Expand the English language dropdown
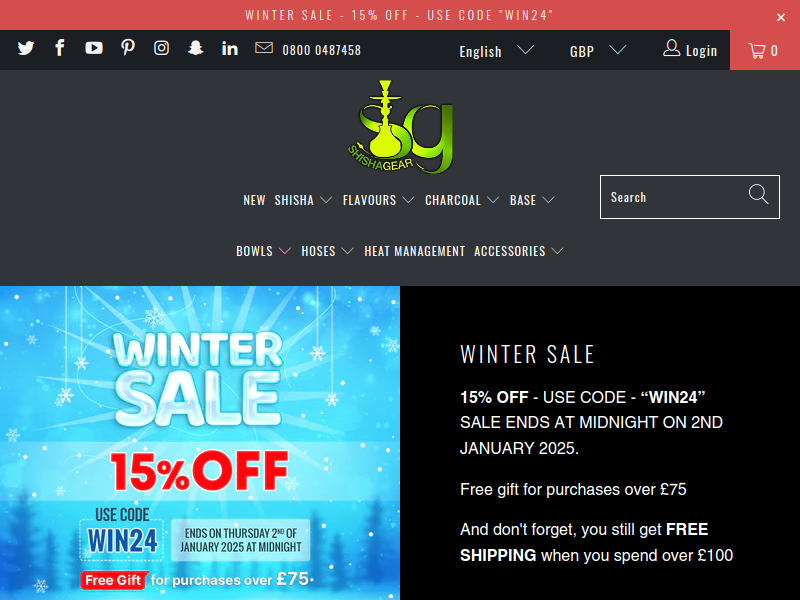 [x=496, y=51]
